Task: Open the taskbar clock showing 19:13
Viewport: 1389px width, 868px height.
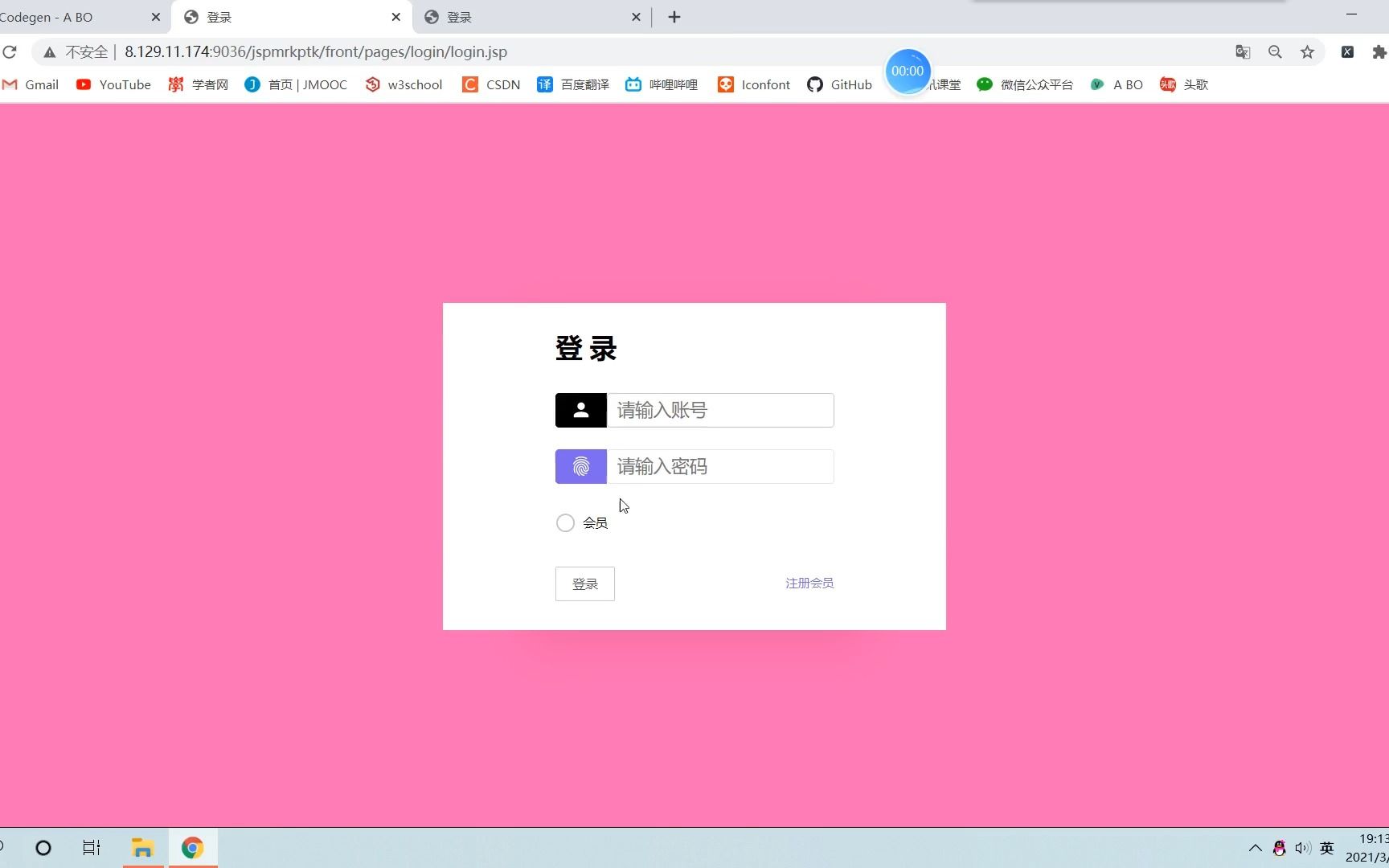Action: point(1367,848)
